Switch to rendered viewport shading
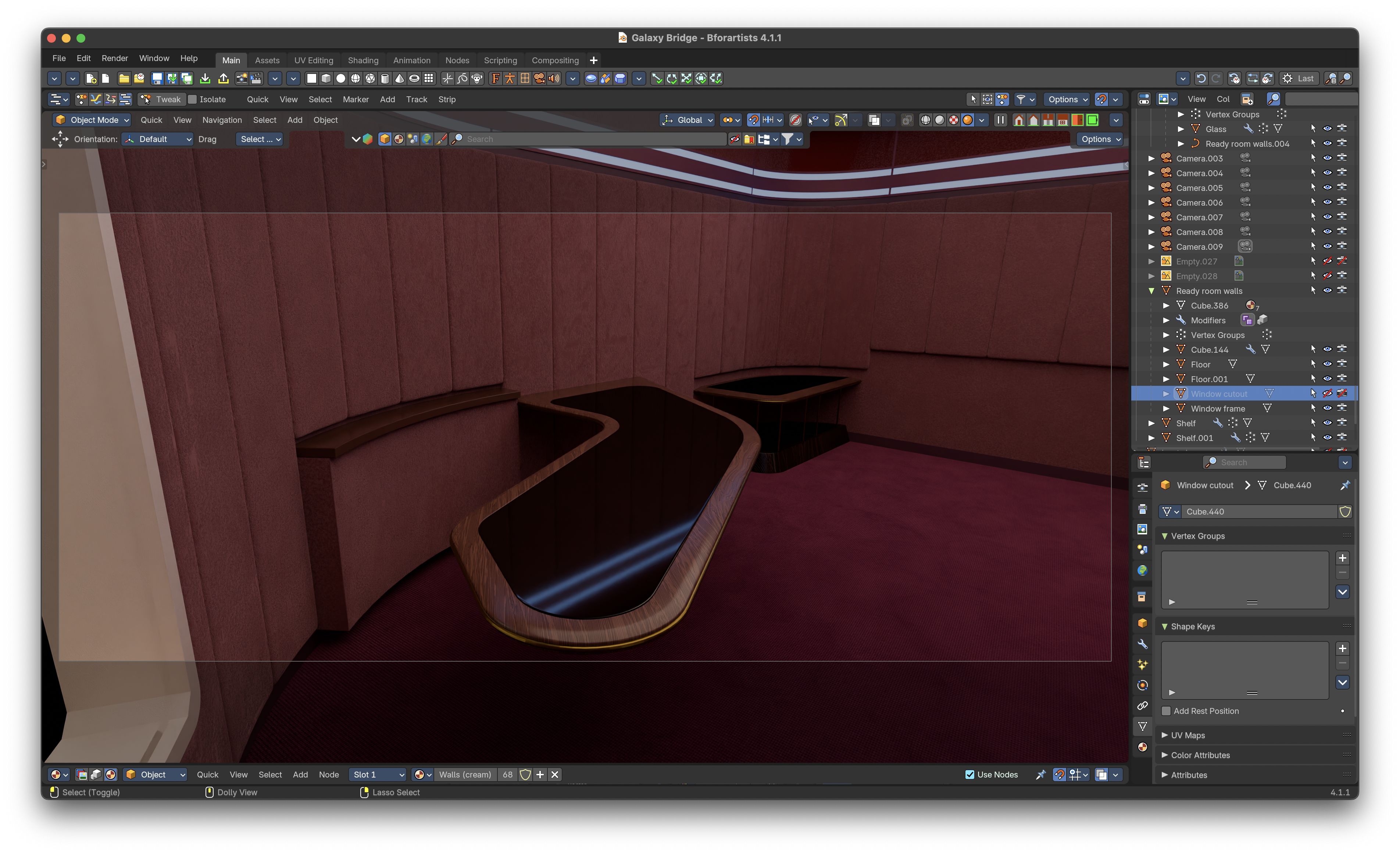This screenshot has width=1400, height=854. [968, 120]
